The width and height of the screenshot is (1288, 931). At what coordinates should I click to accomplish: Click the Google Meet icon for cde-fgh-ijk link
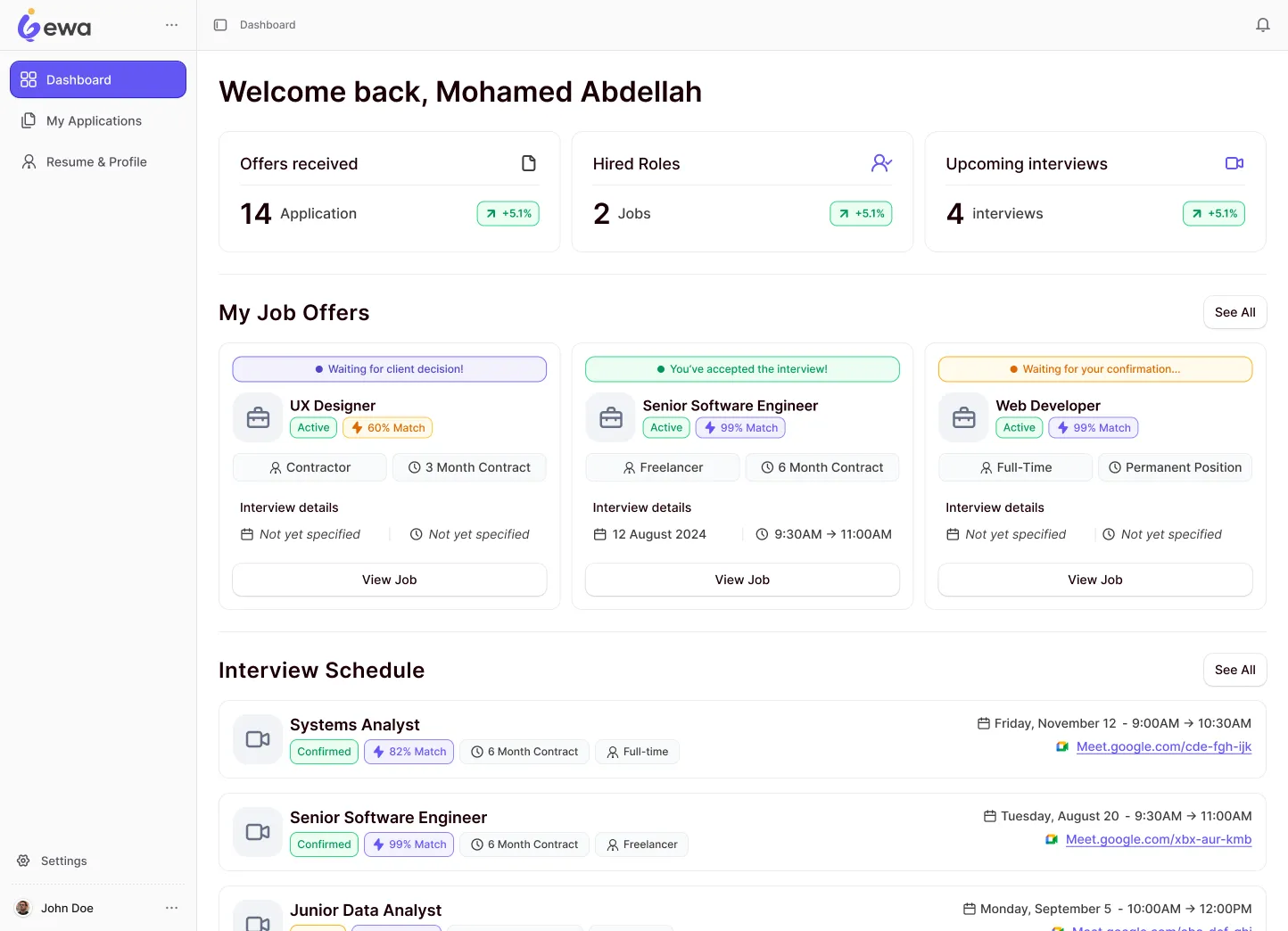click(x=1062, y=747)
